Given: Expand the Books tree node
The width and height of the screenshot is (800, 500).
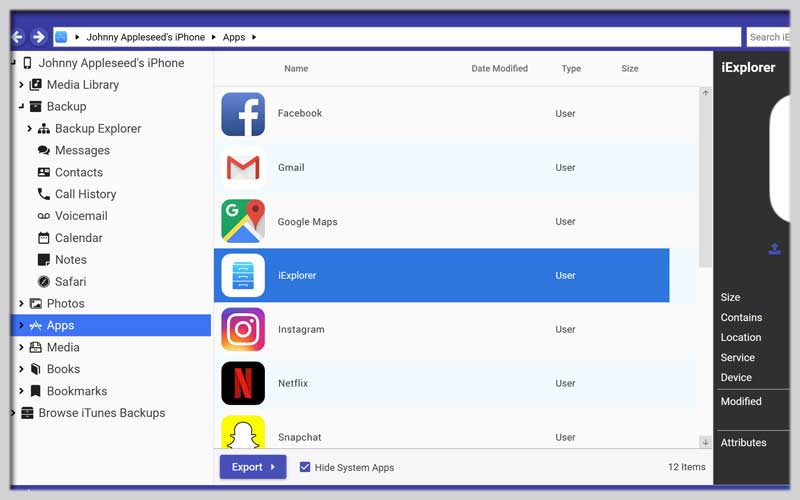Looking at the screenshot, I should (x=21, y=369).
